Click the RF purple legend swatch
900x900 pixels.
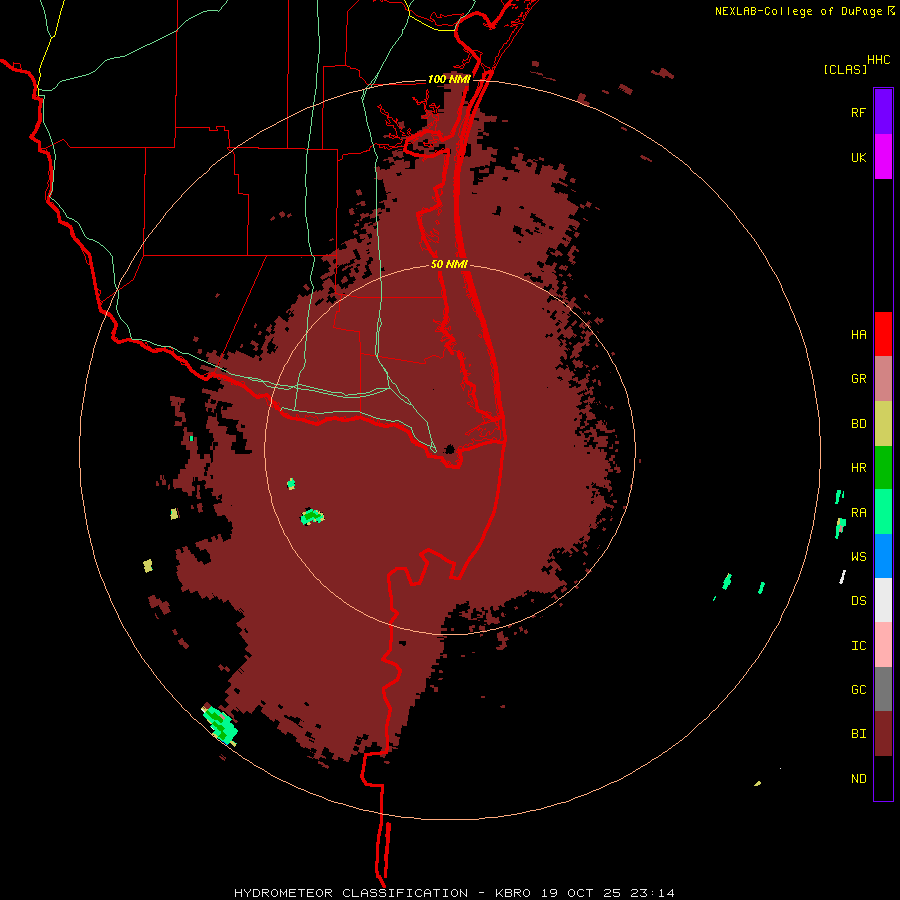click(x=883, y=112)
